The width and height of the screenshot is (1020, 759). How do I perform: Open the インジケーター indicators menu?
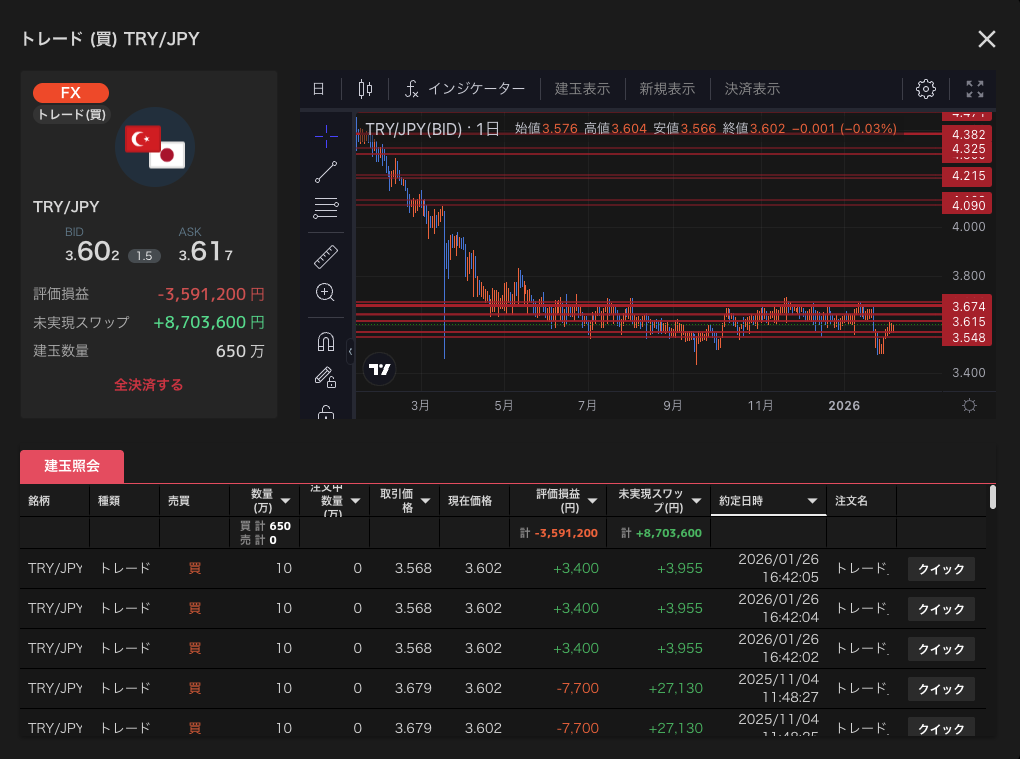pos(464,89)
